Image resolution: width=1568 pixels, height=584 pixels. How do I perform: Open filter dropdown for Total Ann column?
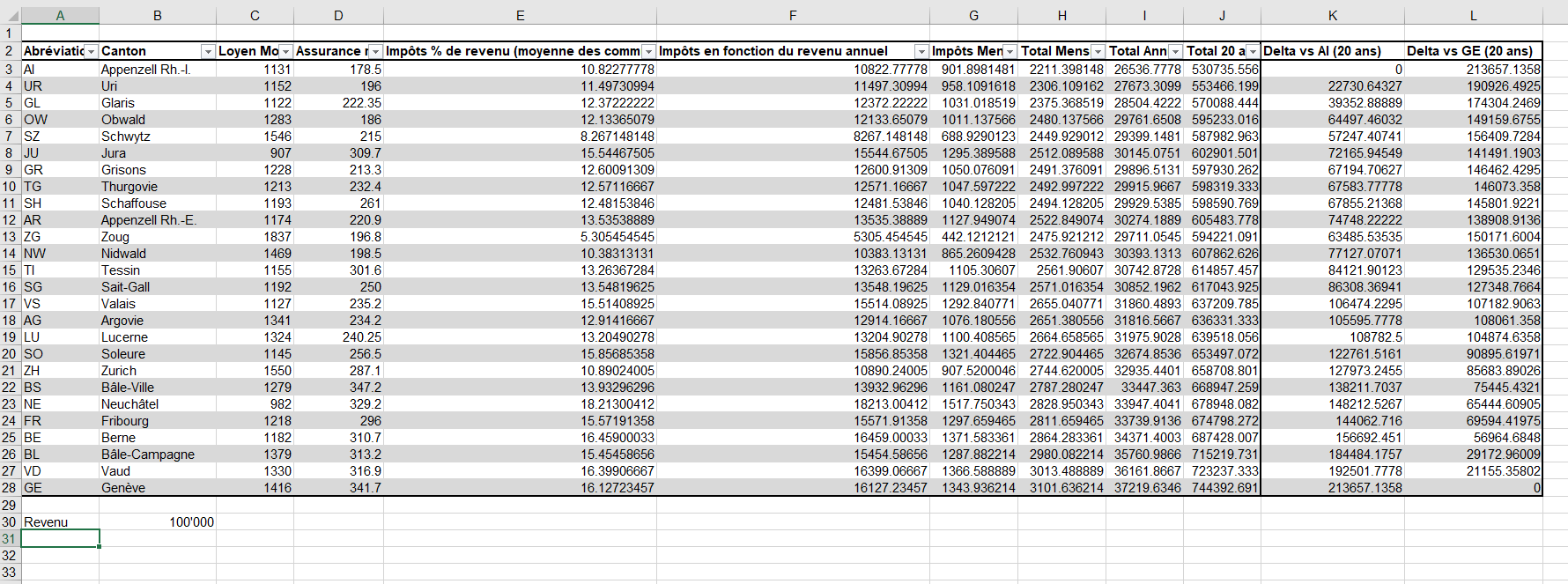(1175, 52)
